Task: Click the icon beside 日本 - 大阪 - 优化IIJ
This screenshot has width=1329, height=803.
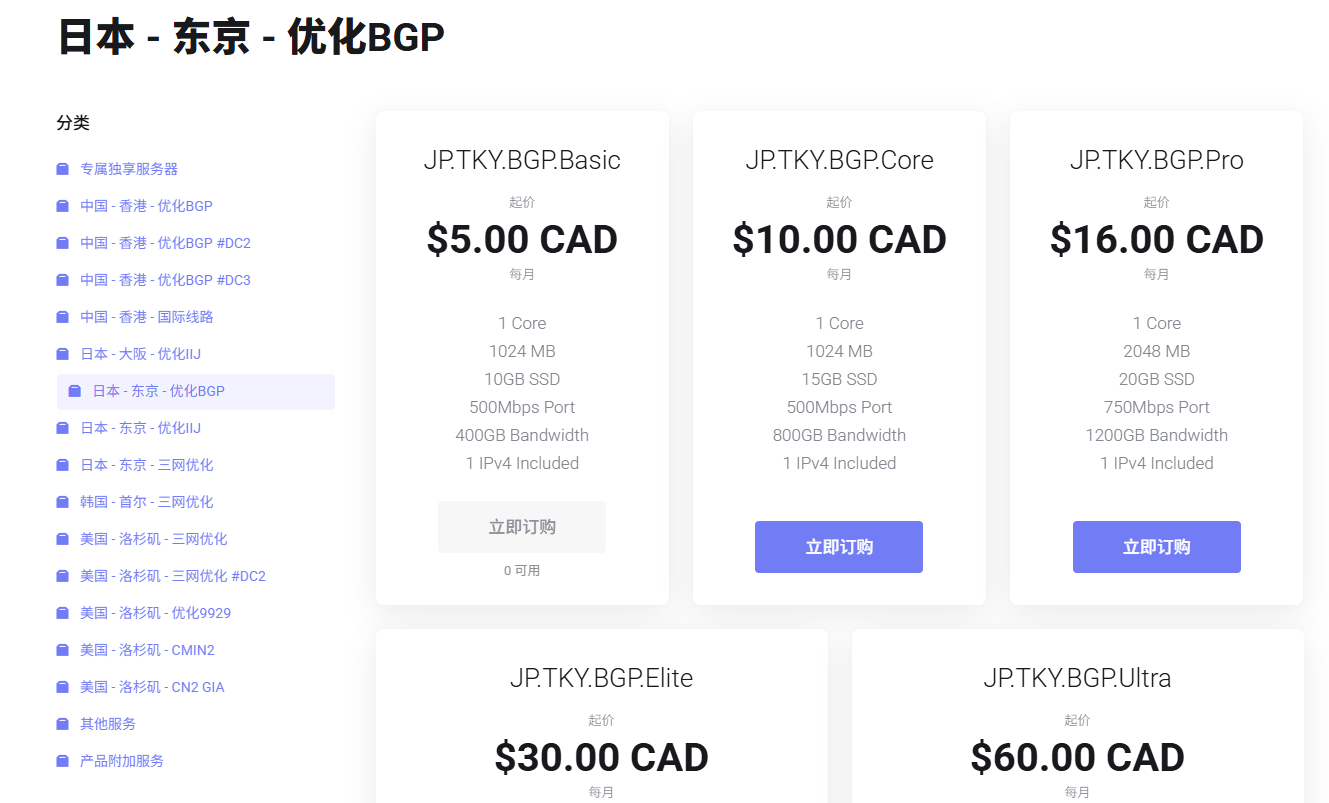Action: [x=63, y=354]
